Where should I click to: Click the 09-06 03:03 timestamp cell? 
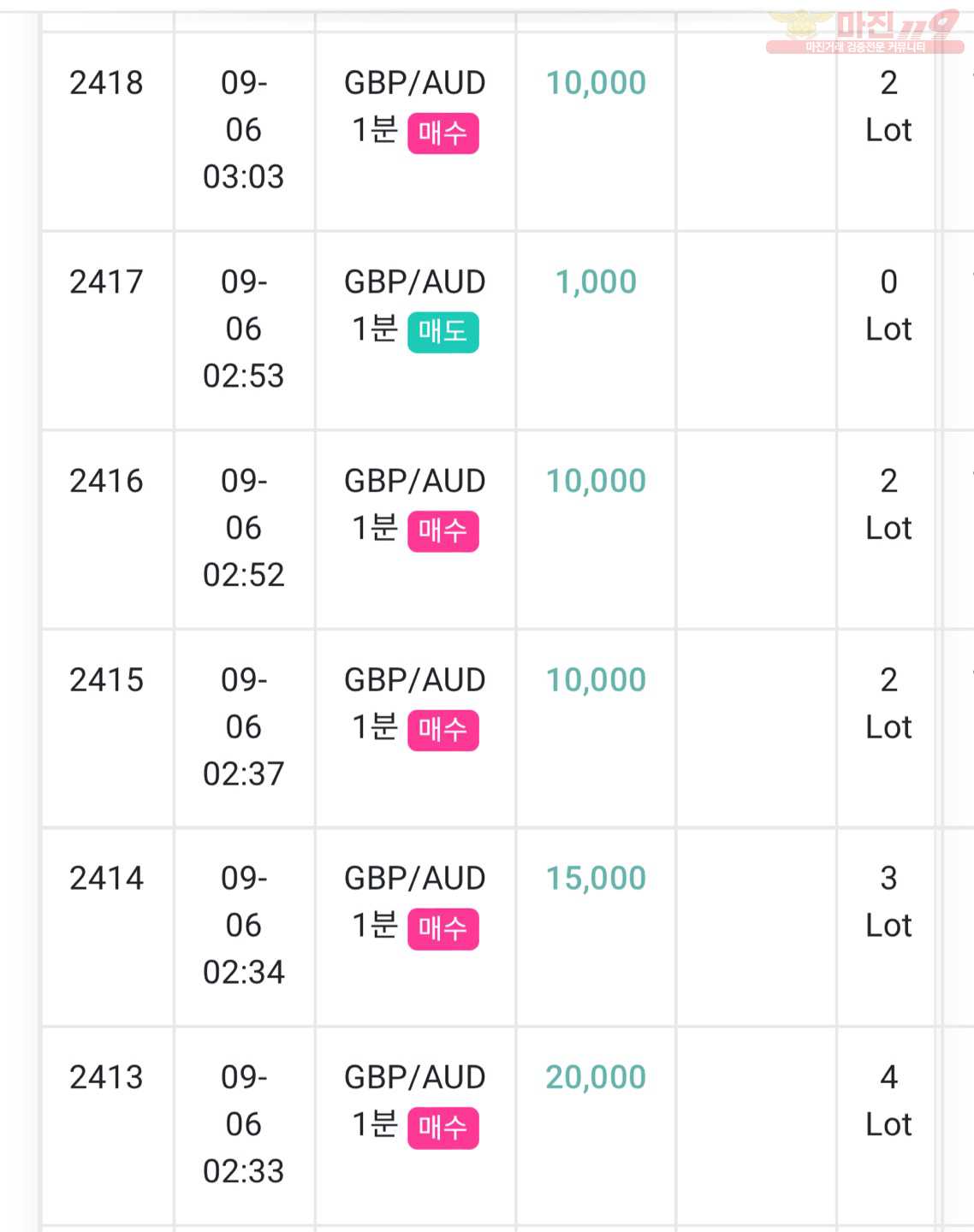click(244, 130)
